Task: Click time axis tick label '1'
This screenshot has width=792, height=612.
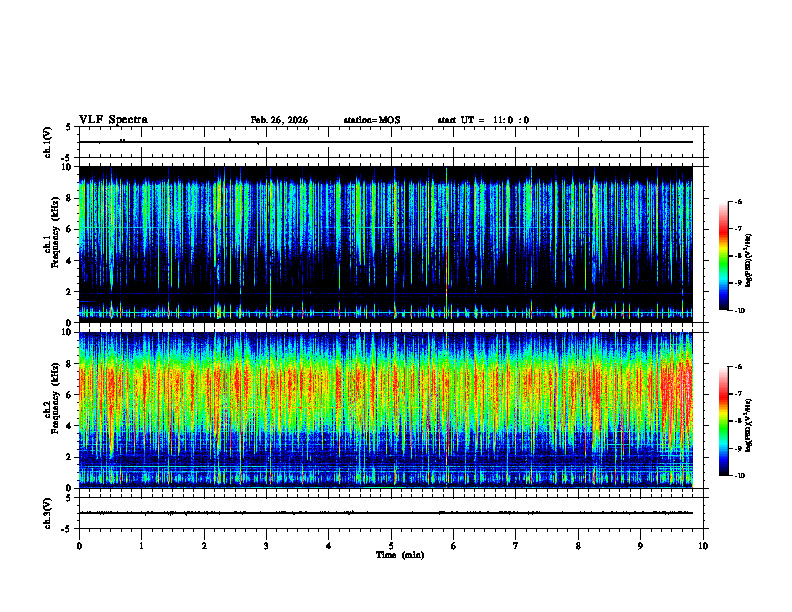Action: (x=142, y=546)
